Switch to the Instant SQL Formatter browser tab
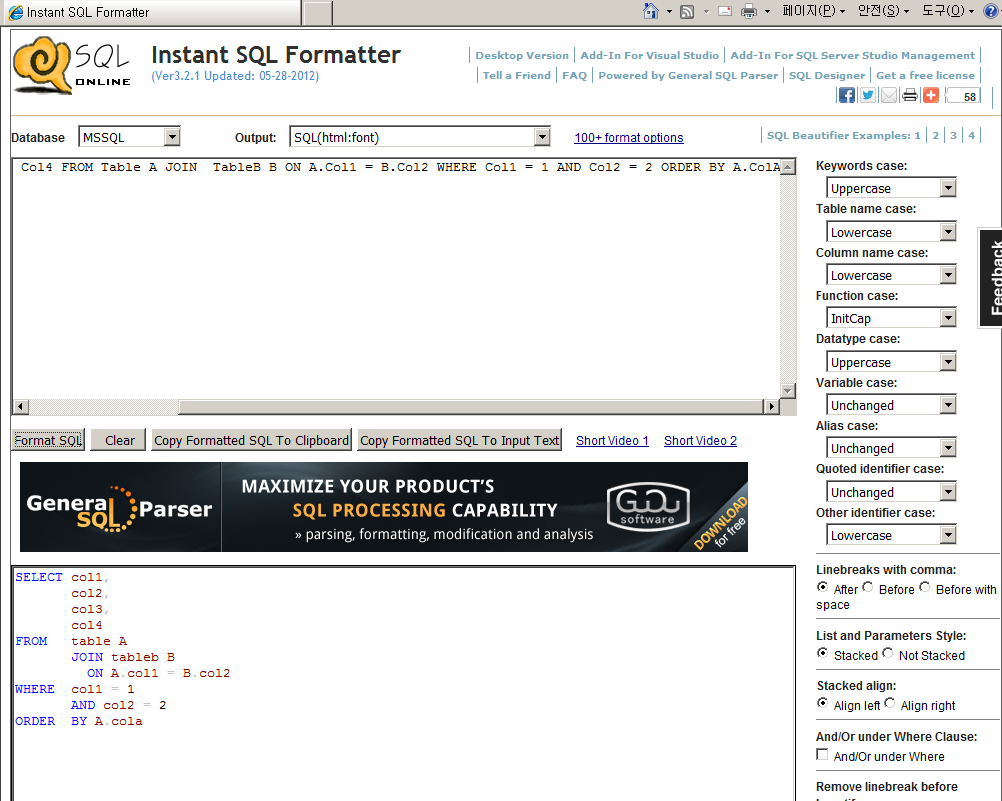This screenshot has height=801, width=1002. pos(151,12)
